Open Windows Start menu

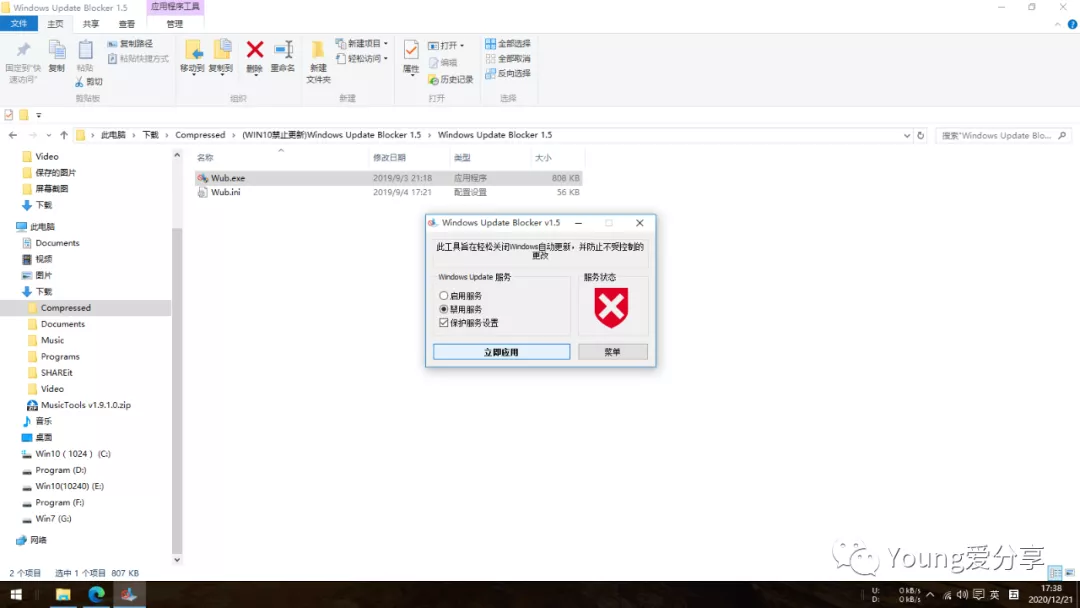click(x=16, y=594)
